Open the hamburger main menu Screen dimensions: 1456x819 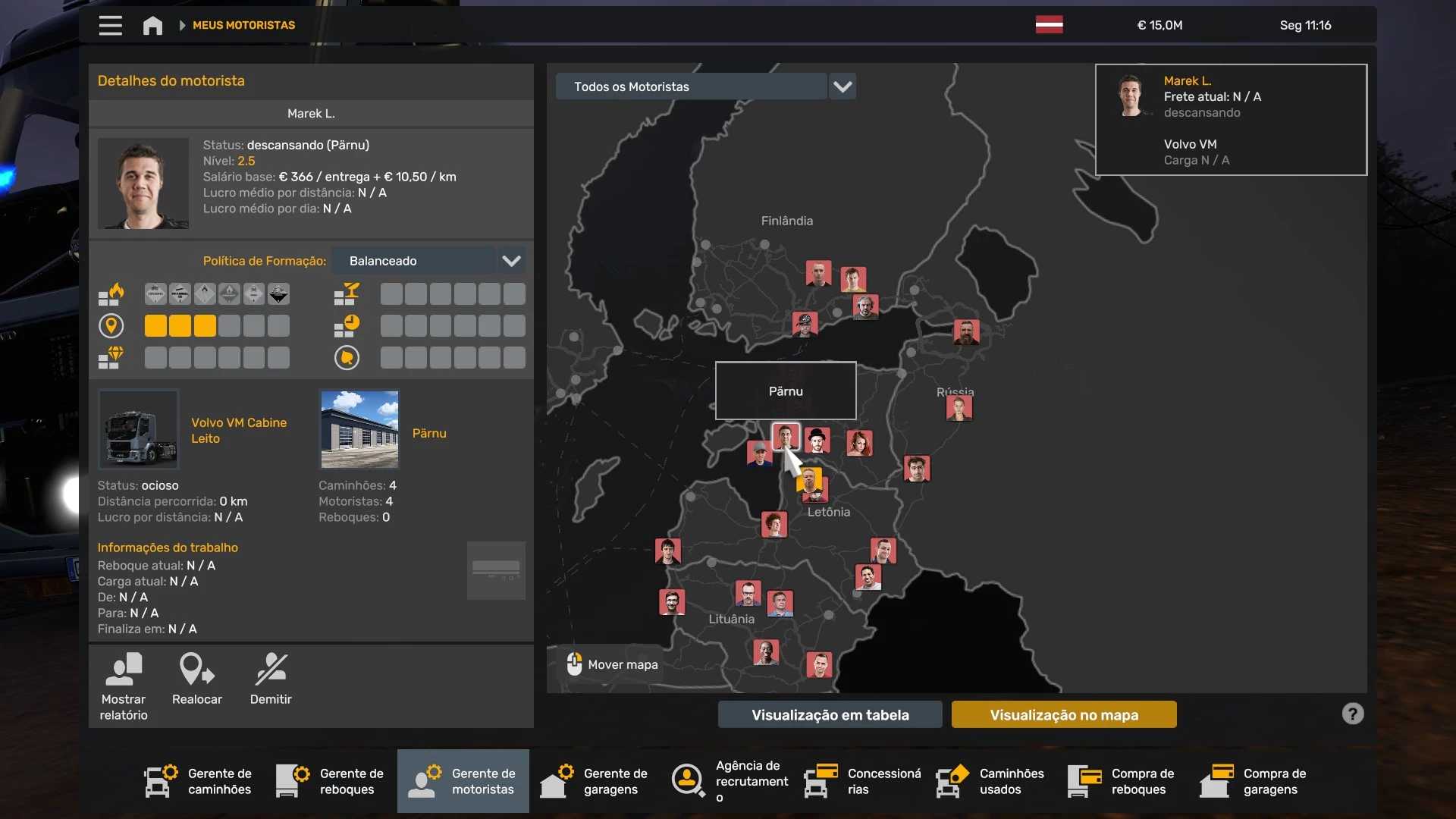pyautogui.click(x=110, y=25)
